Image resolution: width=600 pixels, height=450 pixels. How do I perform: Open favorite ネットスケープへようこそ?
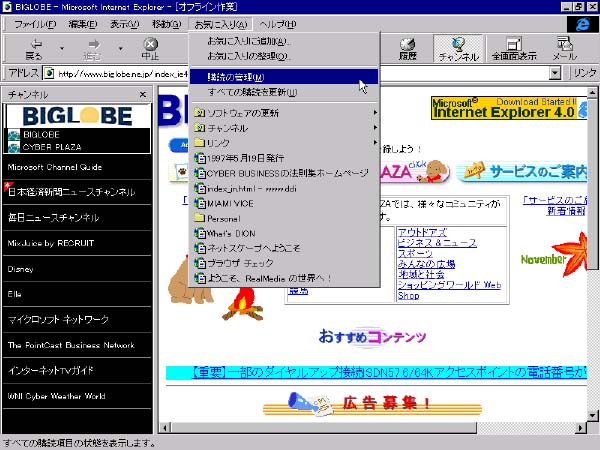point(284,248)
